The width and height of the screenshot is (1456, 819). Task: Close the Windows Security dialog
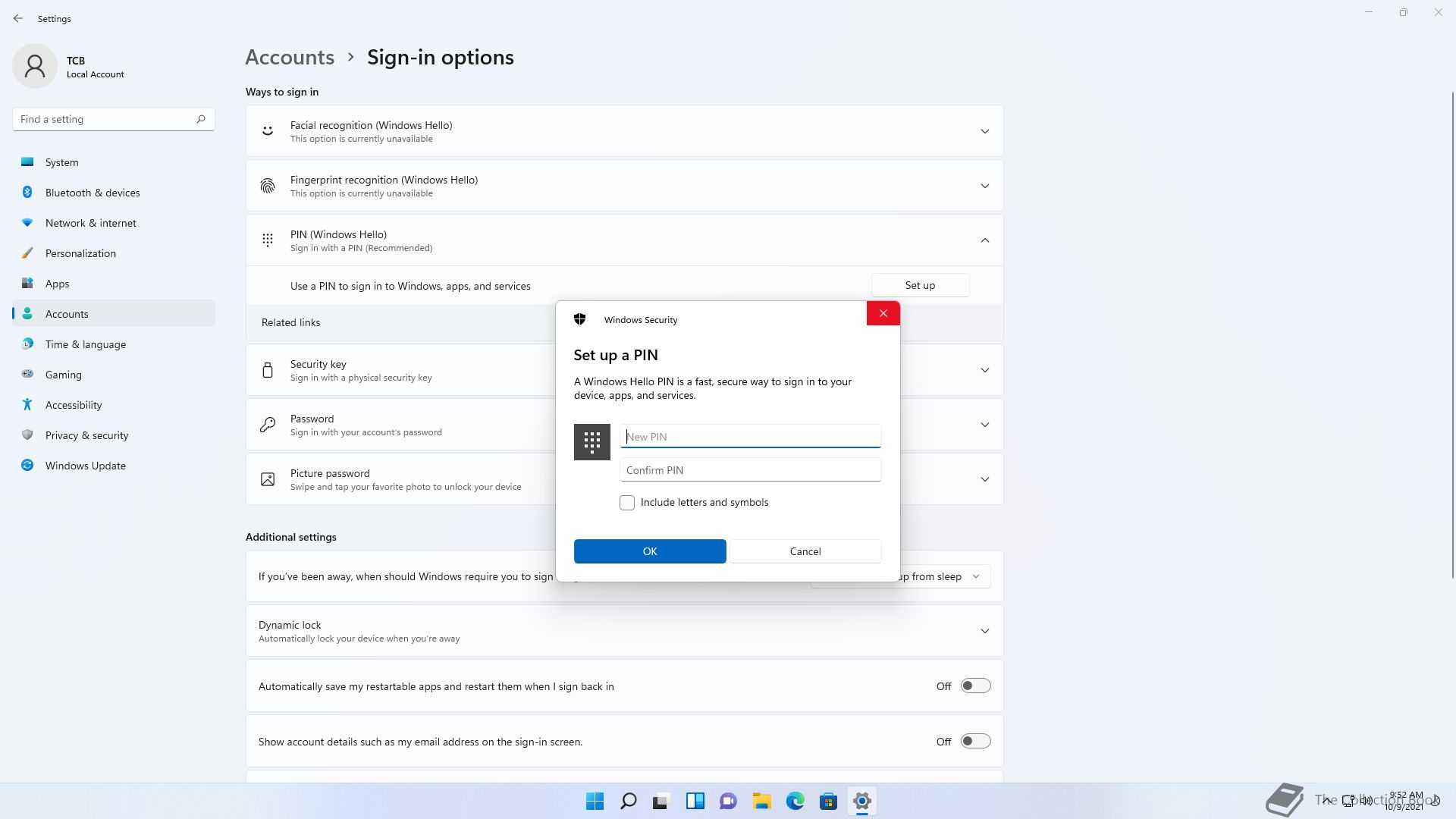[883, 313]
